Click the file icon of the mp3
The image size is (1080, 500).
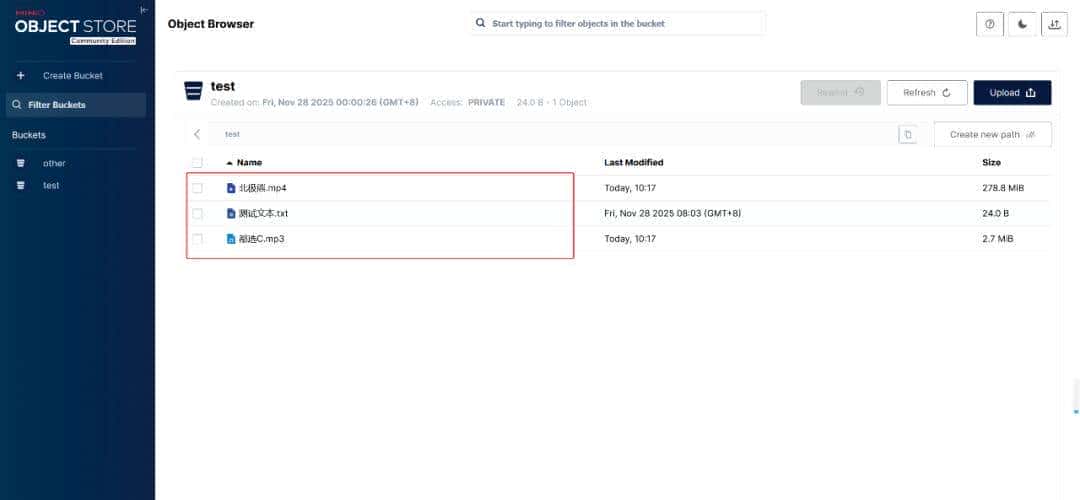click(231, 239)
